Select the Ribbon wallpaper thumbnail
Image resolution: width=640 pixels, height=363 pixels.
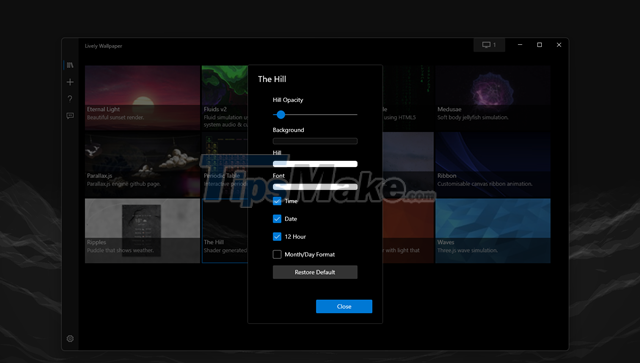[x=493, y=164]
